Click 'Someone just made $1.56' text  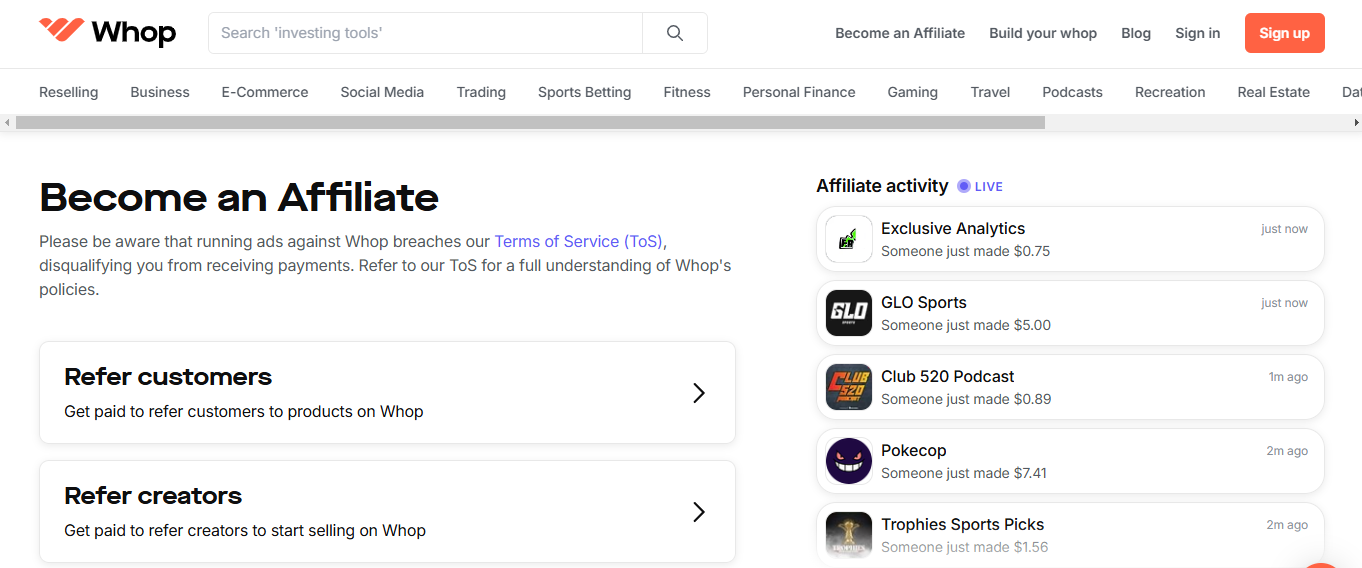tap(964, 547)
